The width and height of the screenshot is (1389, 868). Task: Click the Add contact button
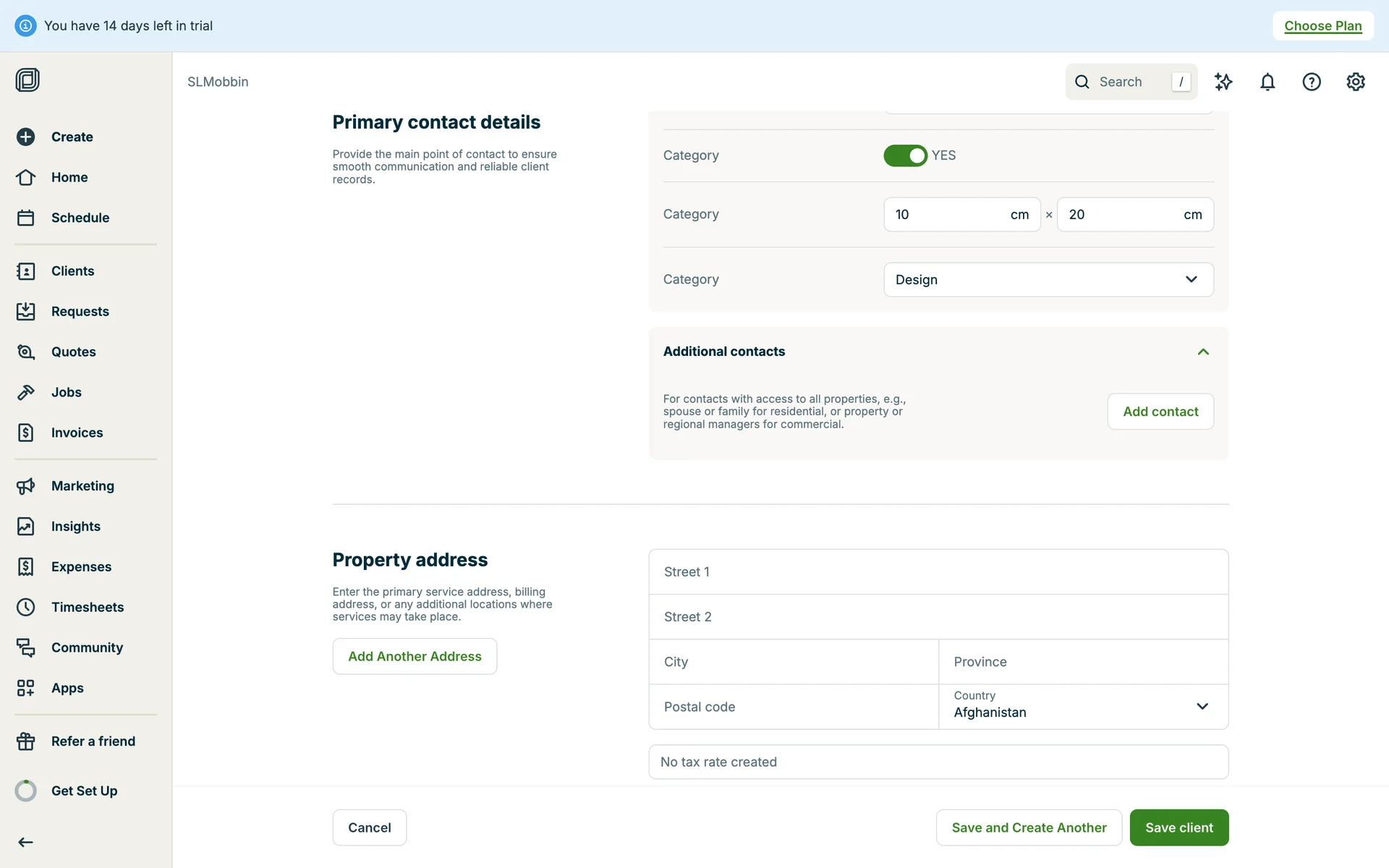1160,412
